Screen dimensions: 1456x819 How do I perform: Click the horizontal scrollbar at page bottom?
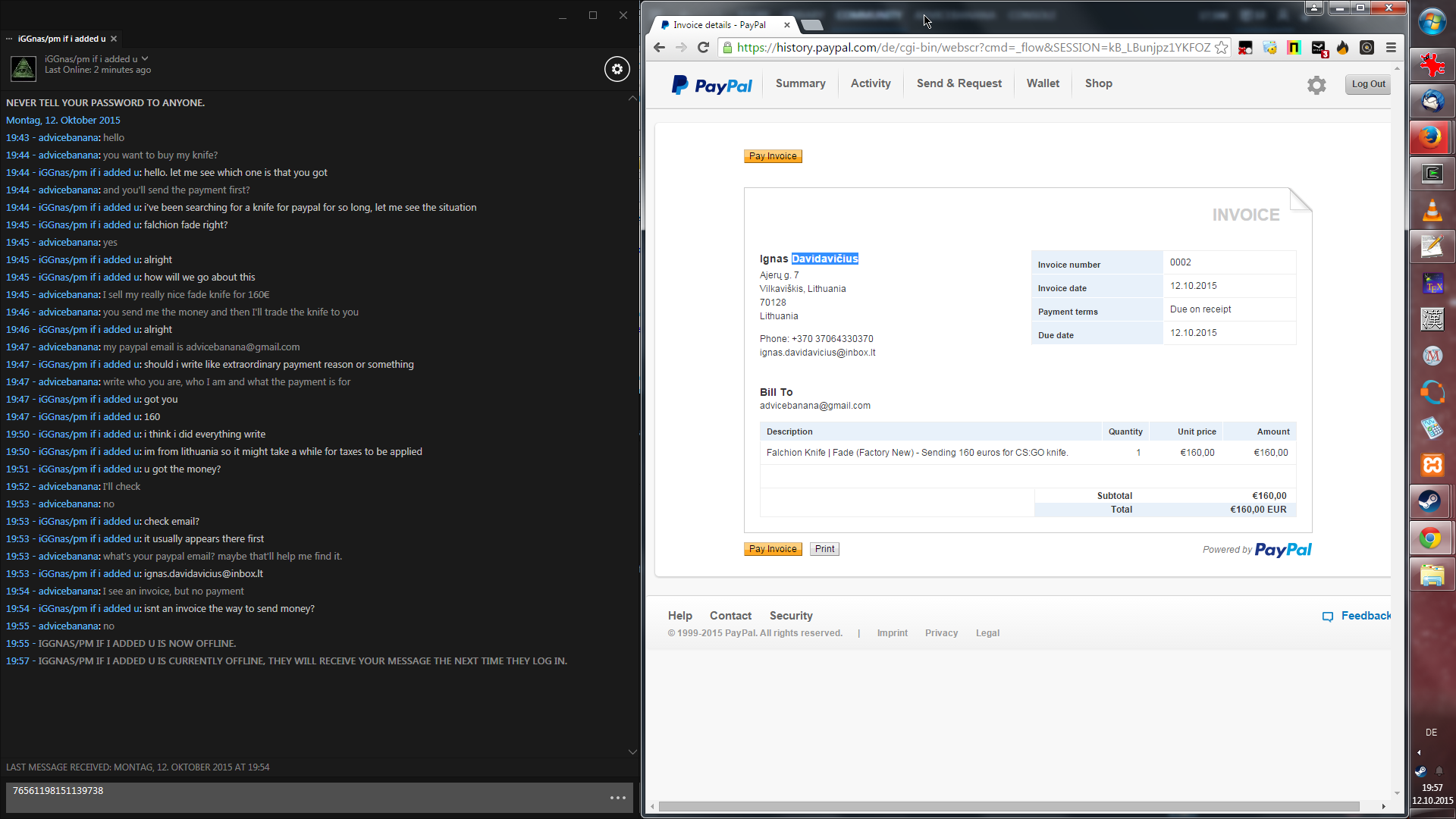(x=1008, y=806)
